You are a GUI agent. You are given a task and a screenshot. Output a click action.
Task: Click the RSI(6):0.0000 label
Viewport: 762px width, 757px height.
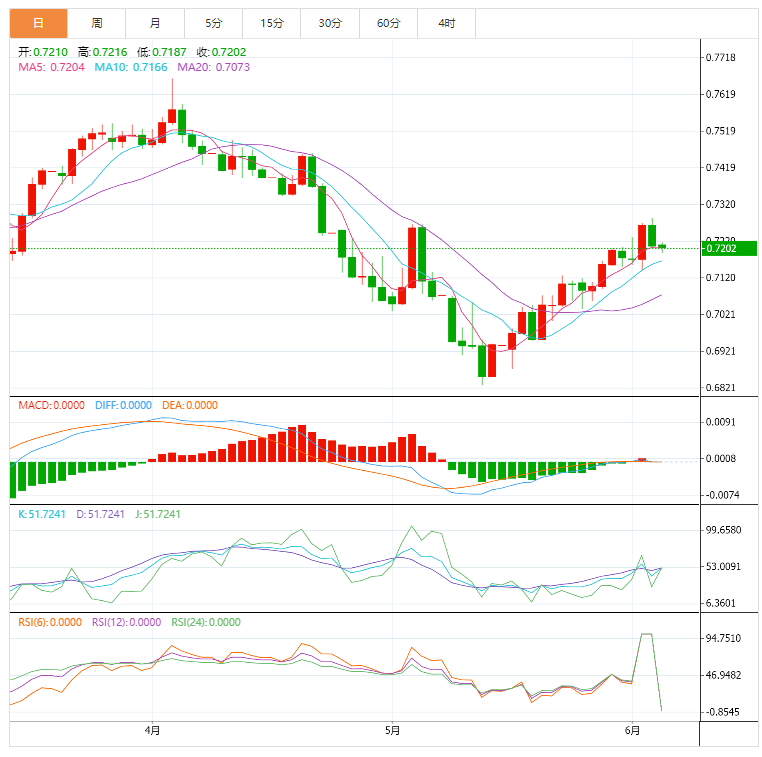click(50, 622)
